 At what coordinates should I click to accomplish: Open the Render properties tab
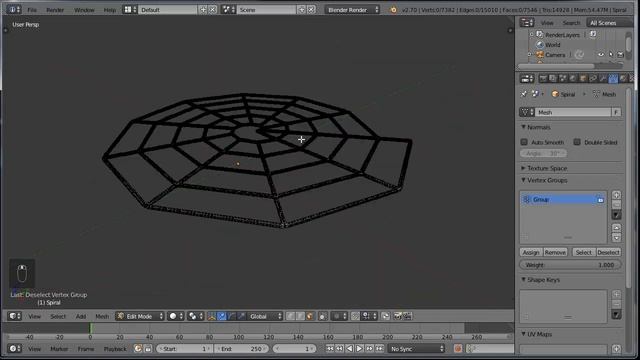(x=543, y=78)
